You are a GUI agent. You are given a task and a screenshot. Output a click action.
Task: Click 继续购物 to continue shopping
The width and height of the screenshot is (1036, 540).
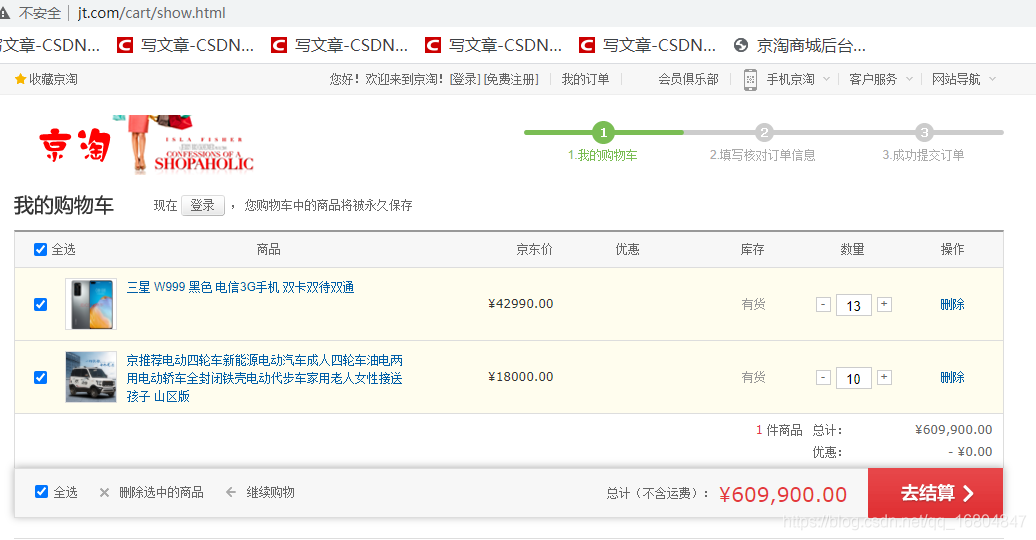tap(270, 492)
